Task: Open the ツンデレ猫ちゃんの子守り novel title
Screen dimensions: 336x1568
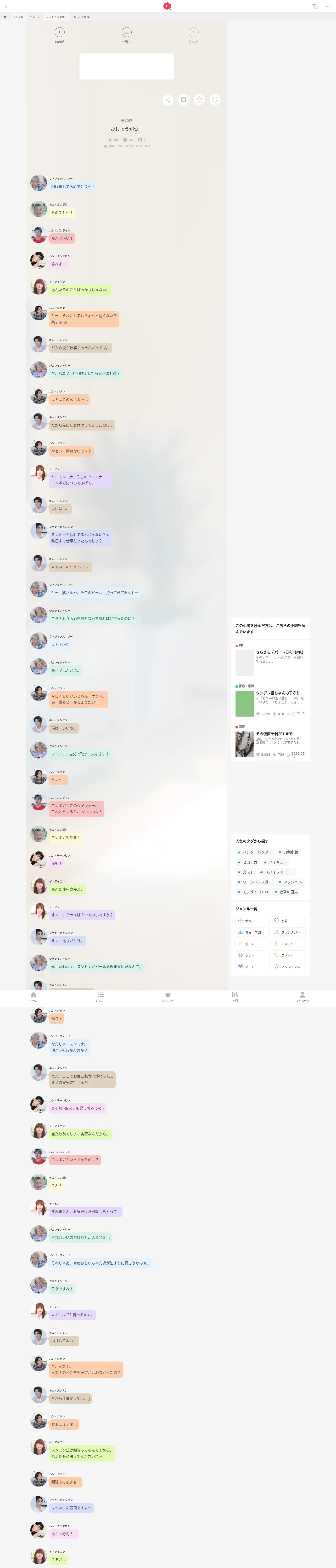Action: coord(277,693)
